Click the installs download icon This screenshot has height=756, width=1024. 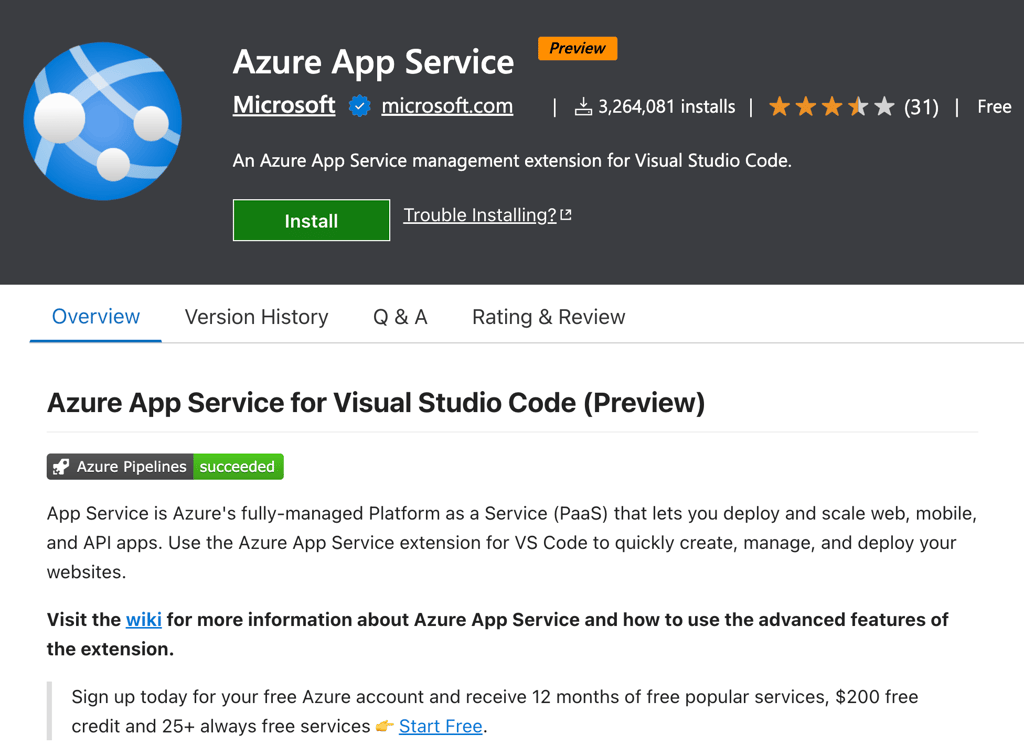click(x=583, y=106)
